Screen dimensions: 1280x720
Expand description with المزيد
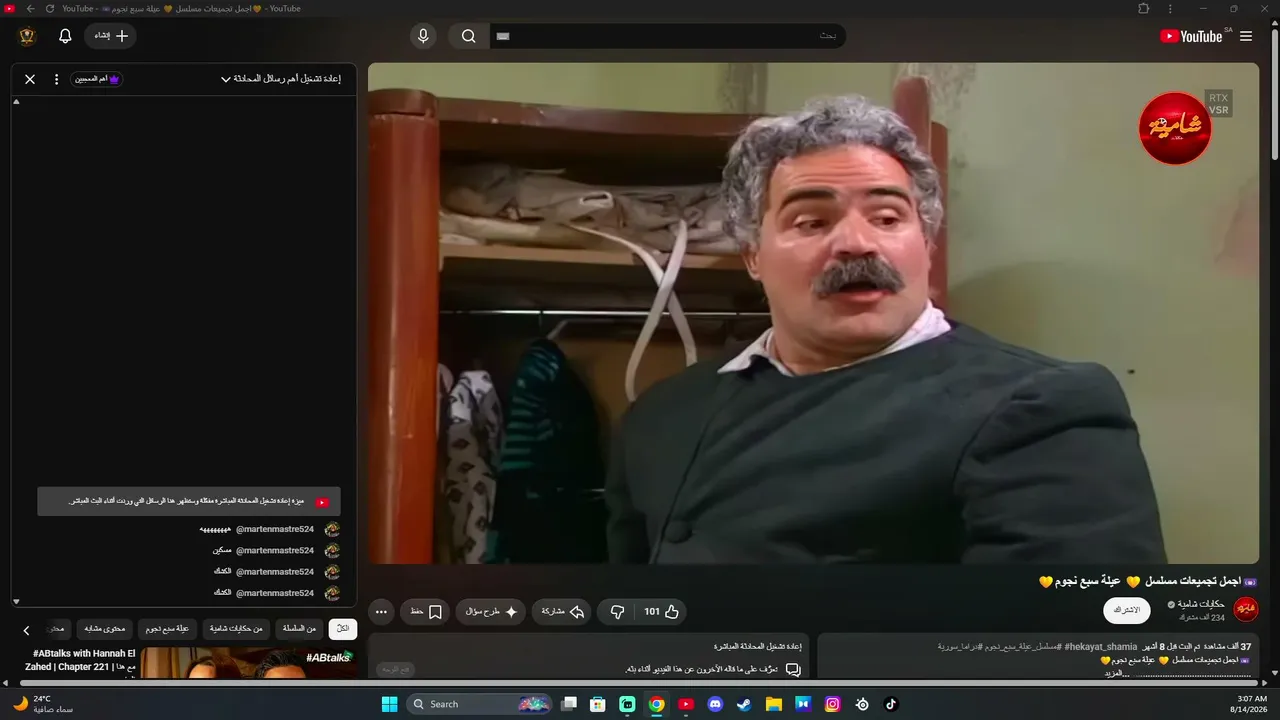1116,673
